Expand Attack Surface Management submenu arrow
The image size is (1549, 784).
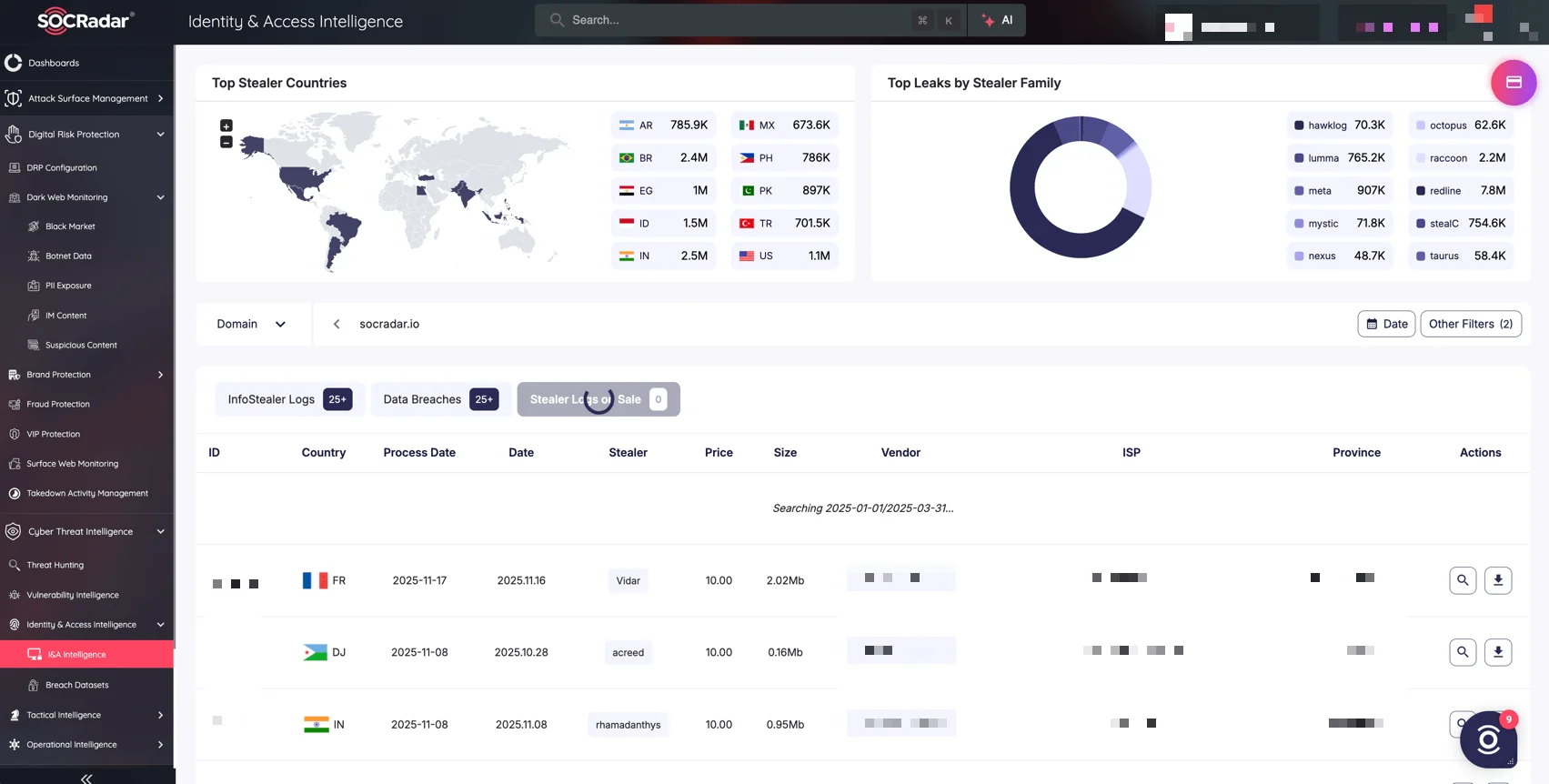[x=160, y=98]
